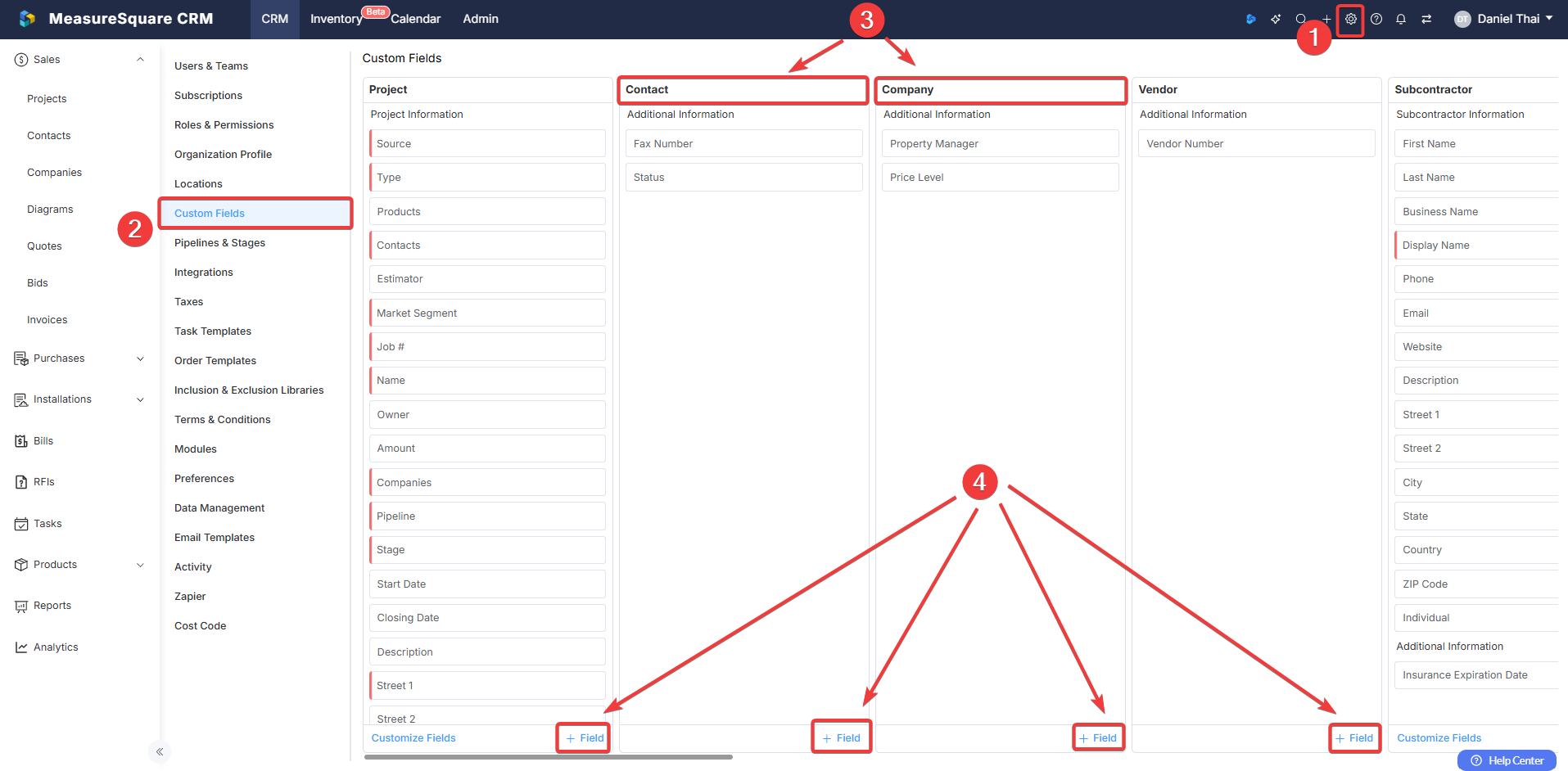Screen dimensions: 1568x771
Task: Open the AI sparkle assistant icon
Action: 1276,19
